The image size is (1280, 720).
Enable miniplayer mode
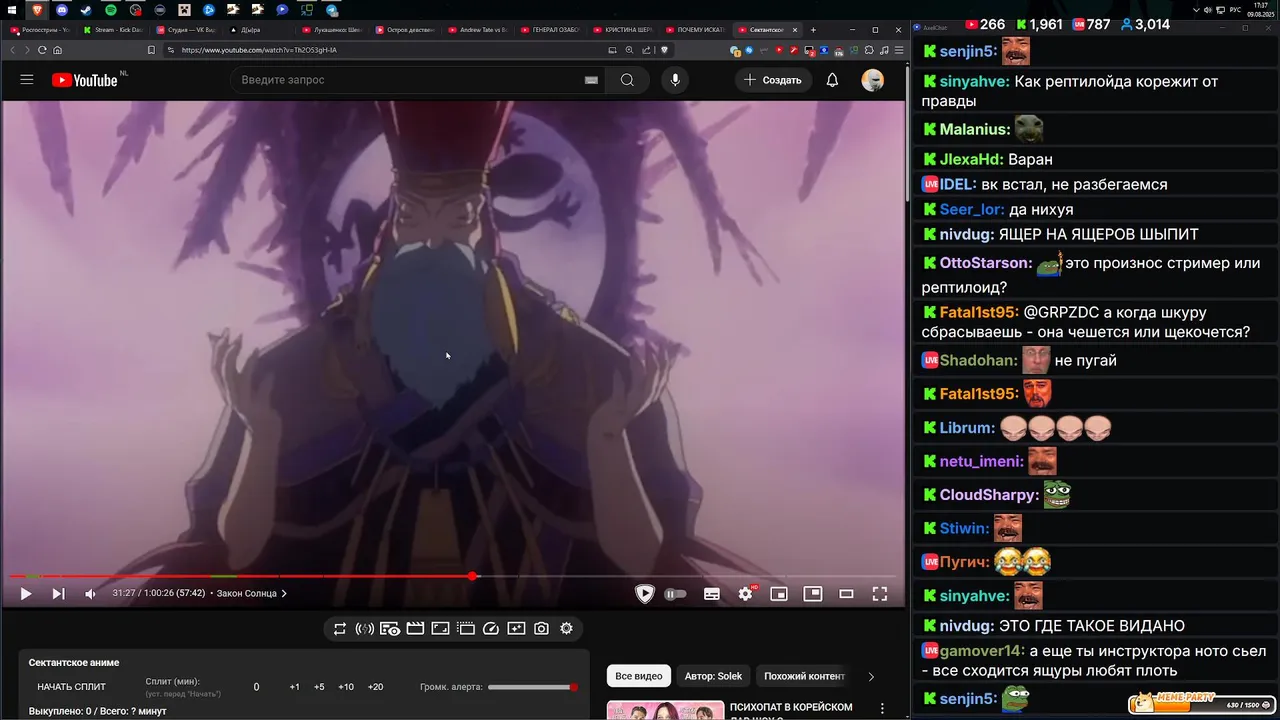point(779,594)
